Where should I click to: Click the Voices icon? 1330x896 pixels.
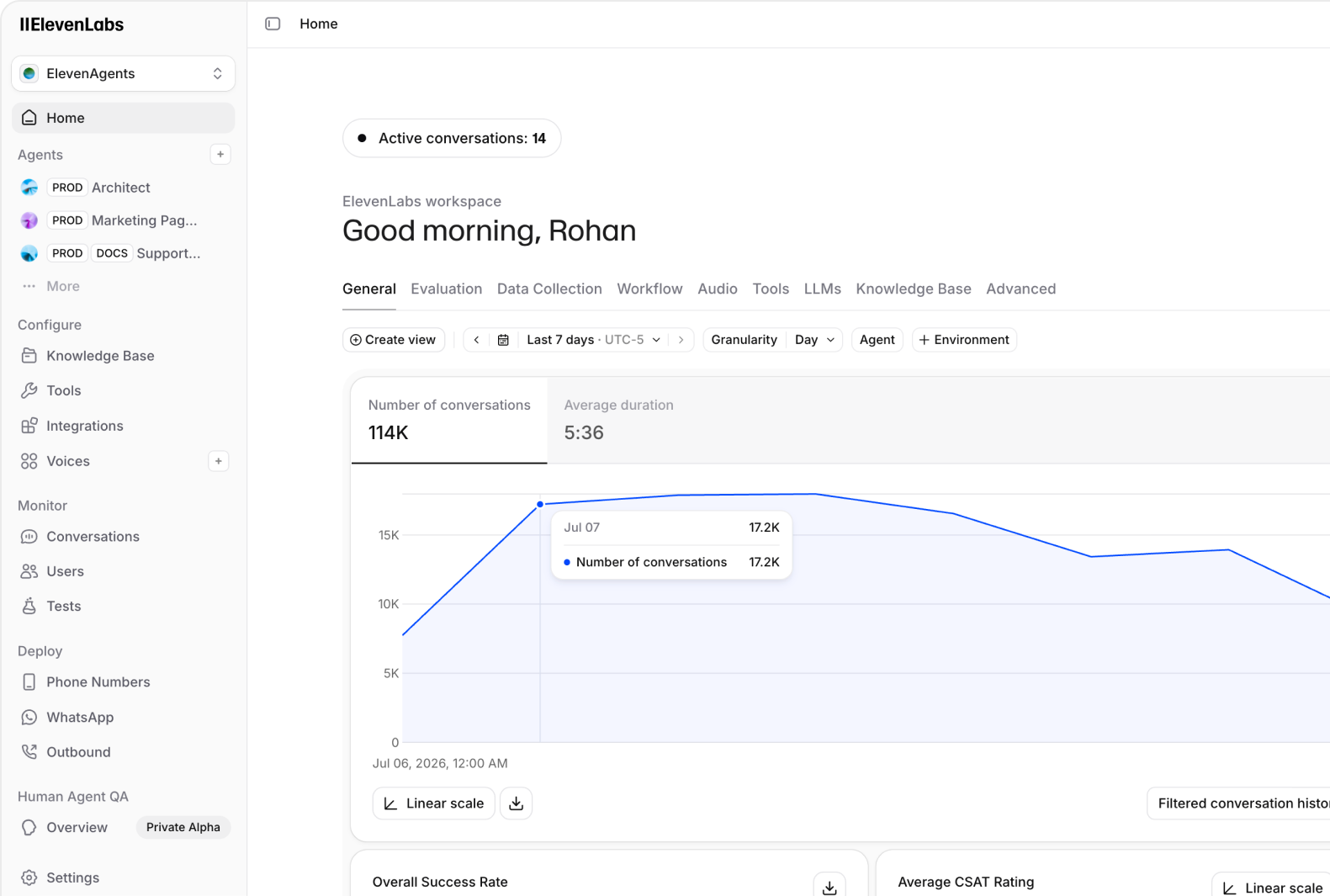coord(29,461)
